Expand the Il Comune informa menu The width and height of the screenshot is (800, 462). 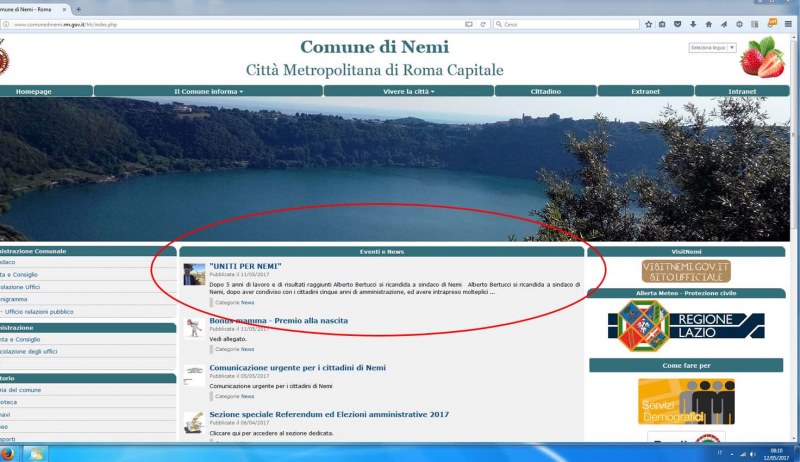coord(208,91)
